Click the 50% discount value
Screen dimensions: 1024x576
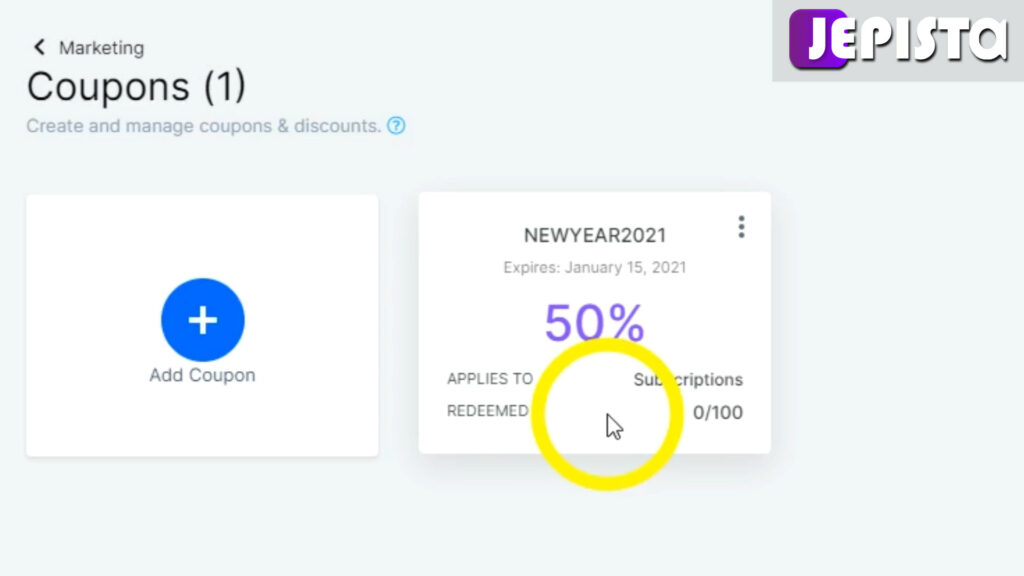(x=594, y=322)
